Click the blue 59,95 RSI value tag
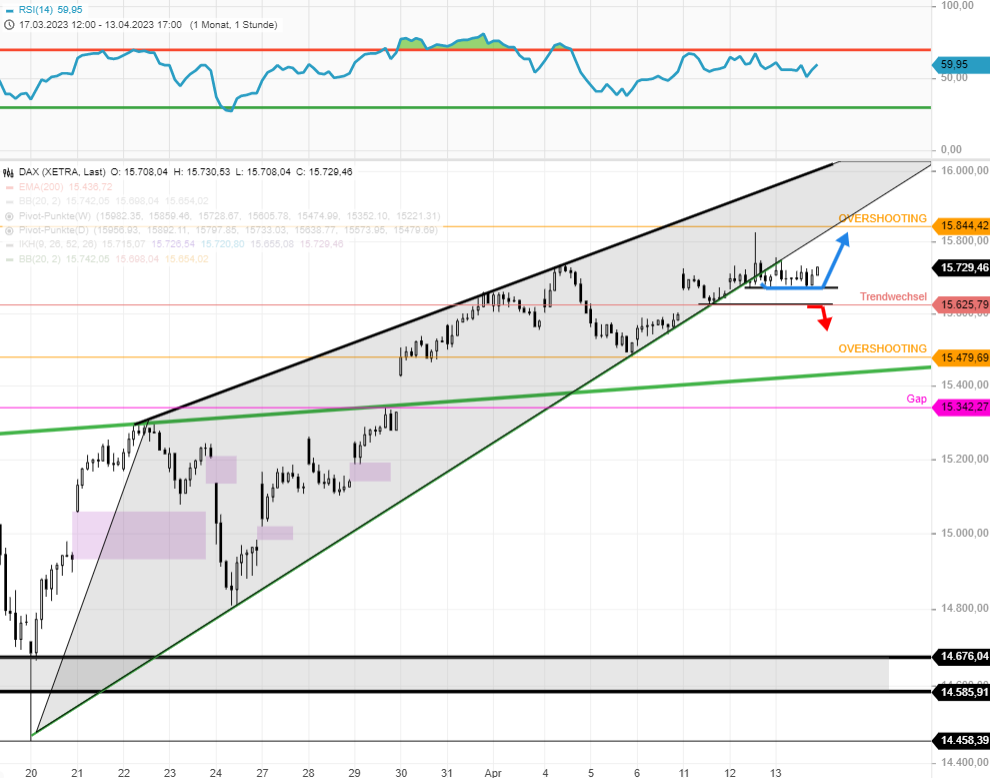The image size is (990, 778). pos(960,64)
